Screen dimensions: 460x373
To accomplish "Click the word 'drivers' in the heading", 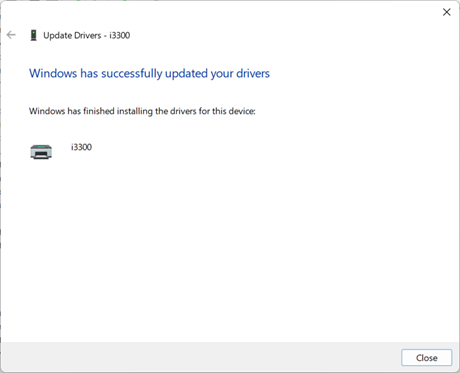I will tap(253, 74).
